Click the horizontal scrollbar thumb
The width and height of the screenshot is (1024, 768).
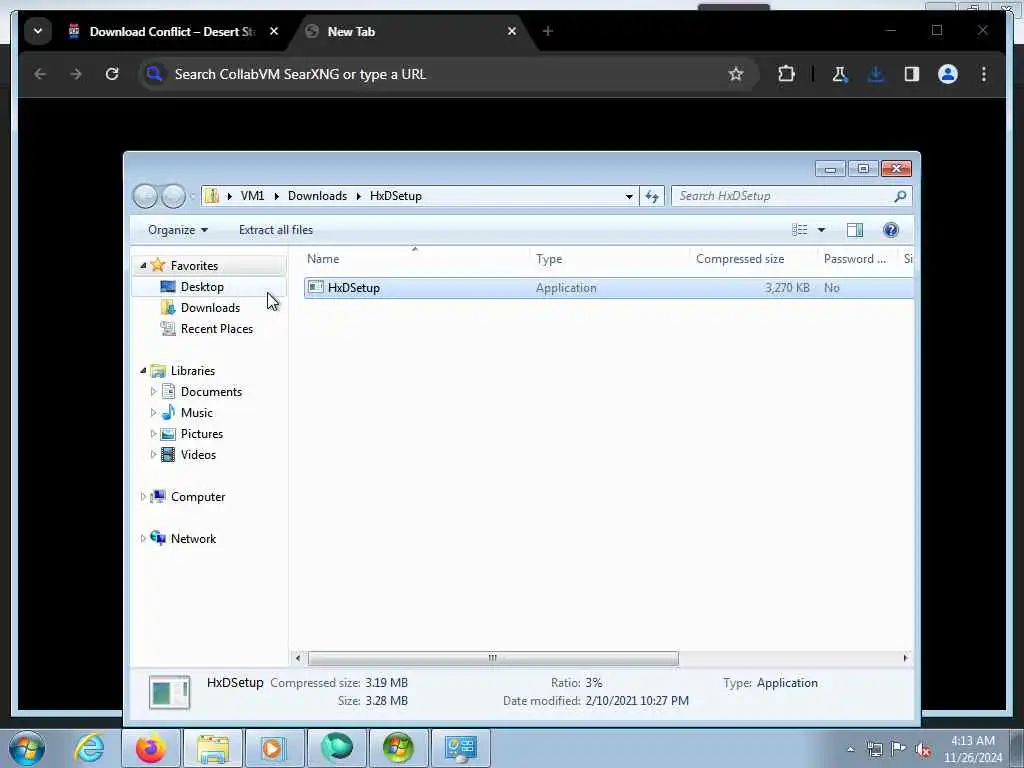(x=493, y=658)
